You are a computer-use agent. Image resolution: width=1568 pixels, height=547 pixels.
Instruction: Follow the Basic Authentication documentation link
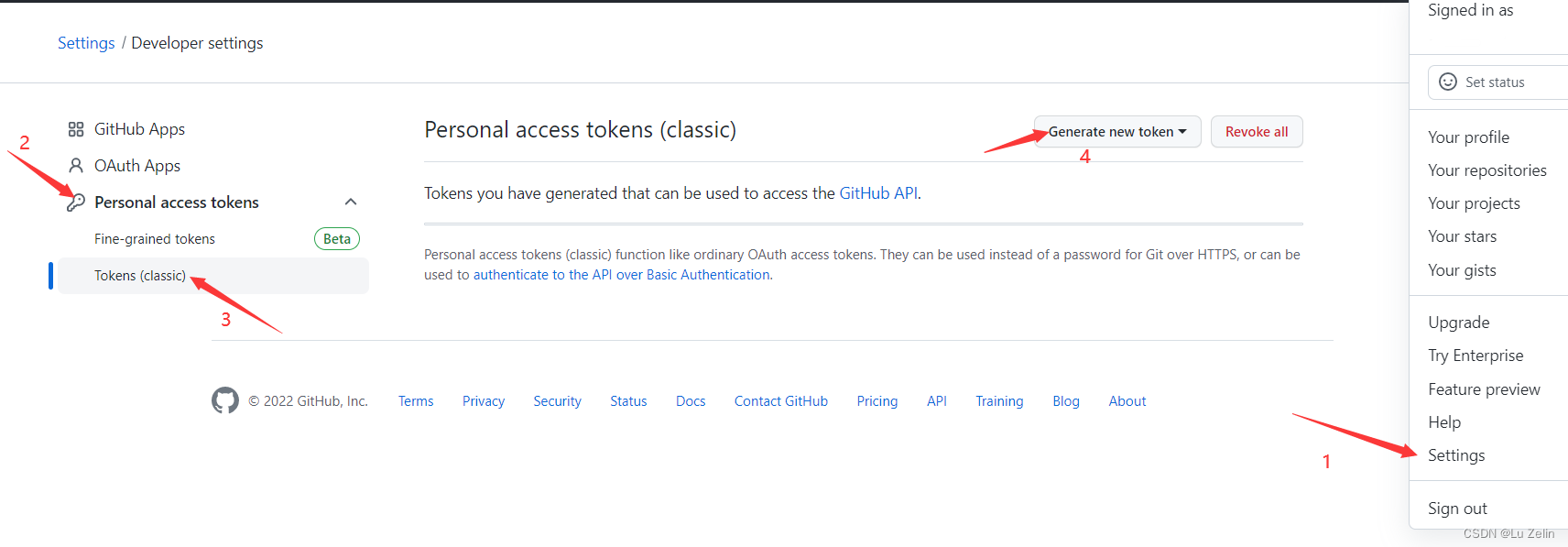pos(622,275)
